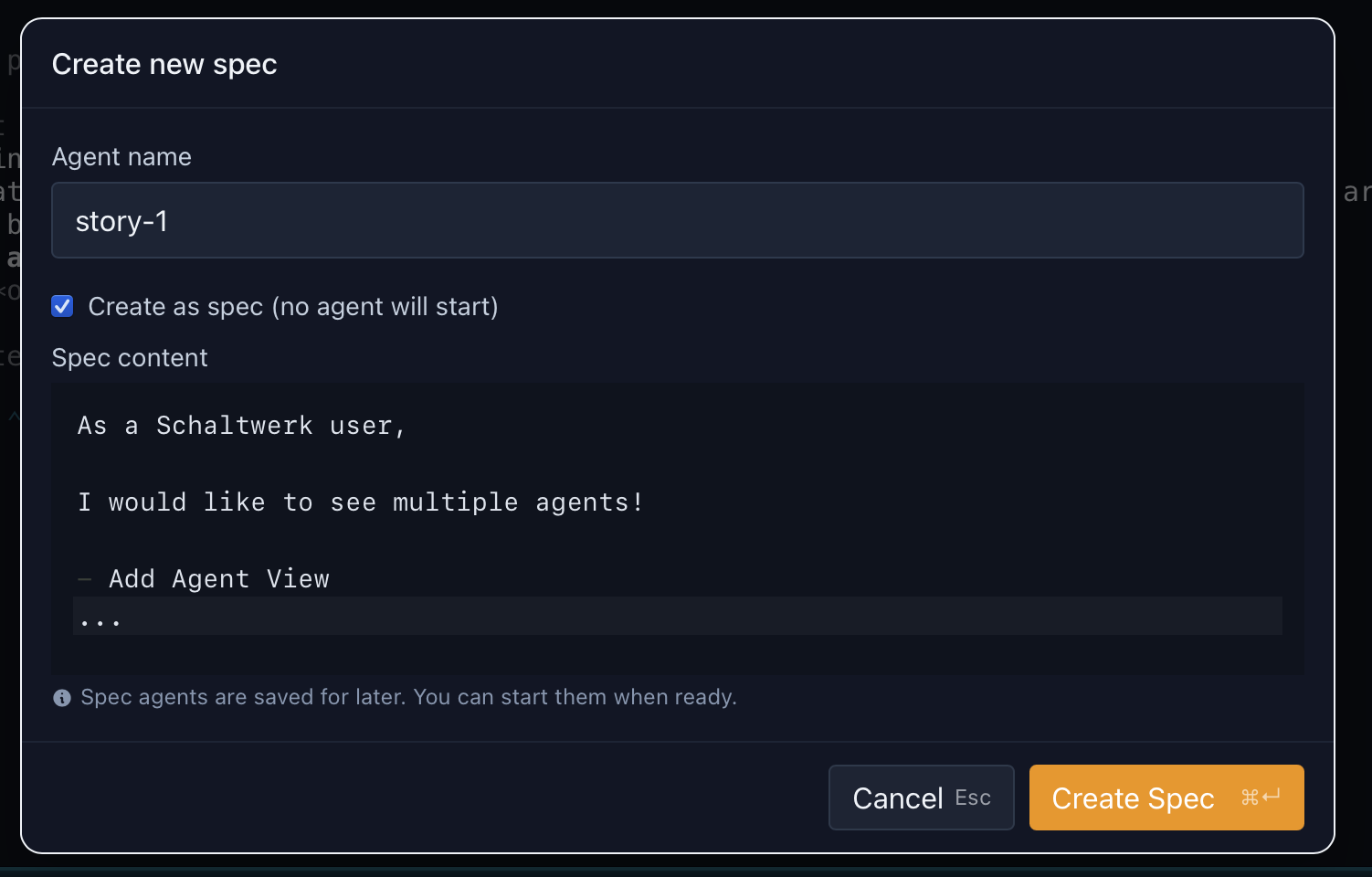Viewport: 1372px width, 877px height.
Task: Click the Esc hint inside the Cancel button
Action: pos(974,798)
